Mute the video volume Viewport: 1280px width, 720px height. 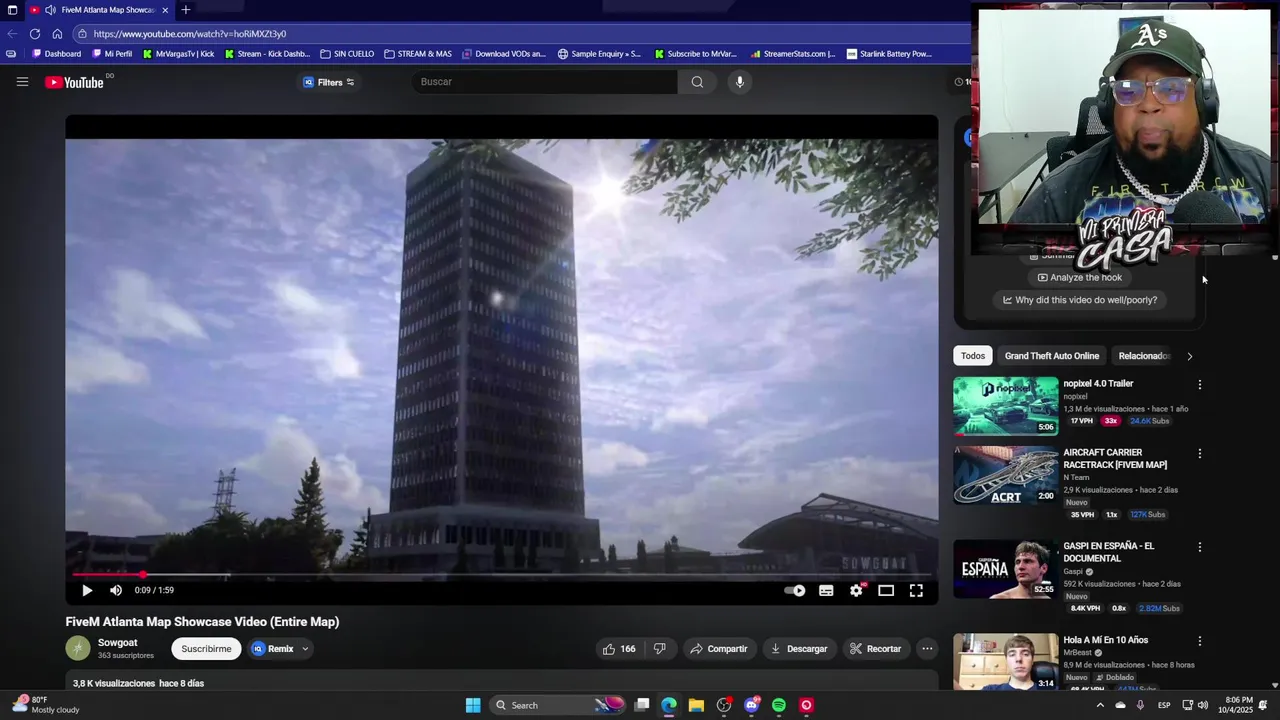click(116, 591)
